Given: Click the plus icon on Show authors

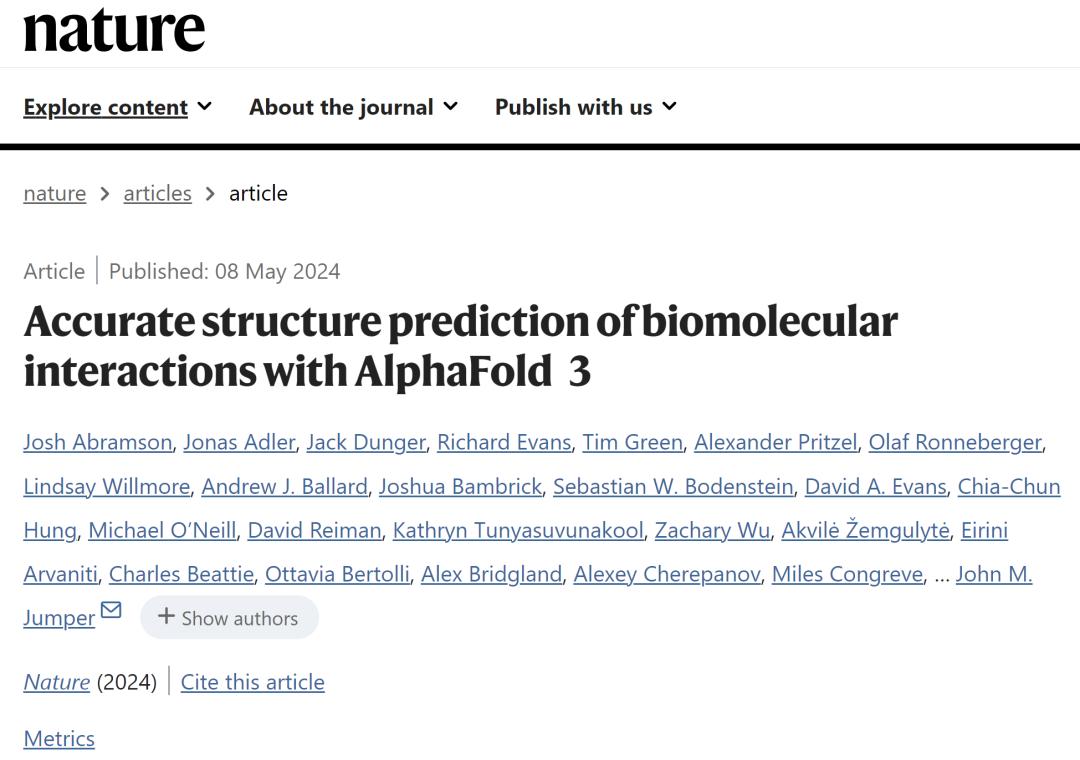Looking at the screenshot, I should (167, 617).
